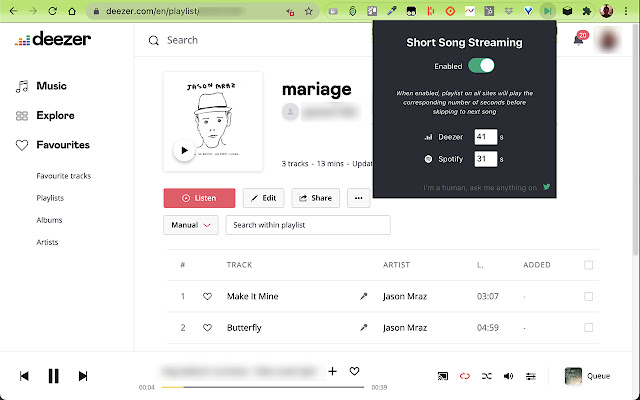Pause the current song
This screenshot has width=640, height=400.
point(53,376)
